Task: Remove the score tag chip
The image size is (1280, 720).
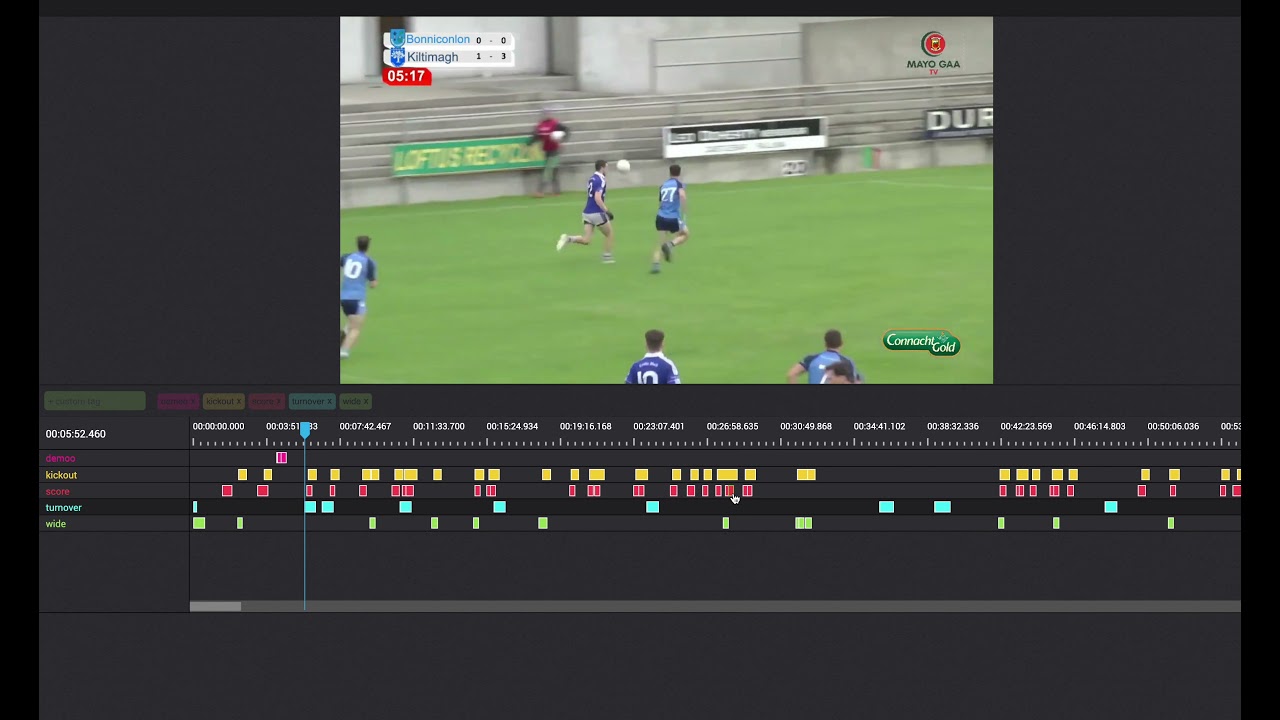Action: 279,401
